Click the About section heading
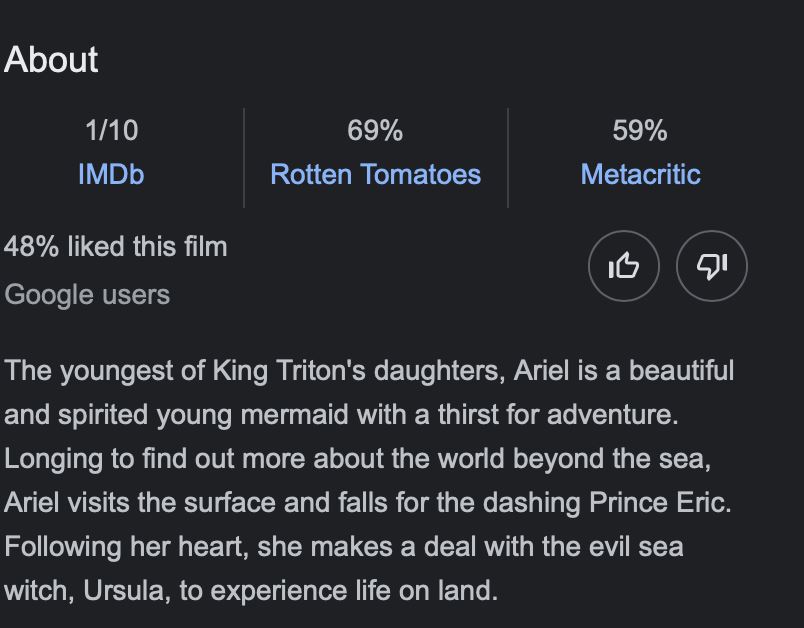The height and width of the screenshot is (628, 804). click(51, 60)
